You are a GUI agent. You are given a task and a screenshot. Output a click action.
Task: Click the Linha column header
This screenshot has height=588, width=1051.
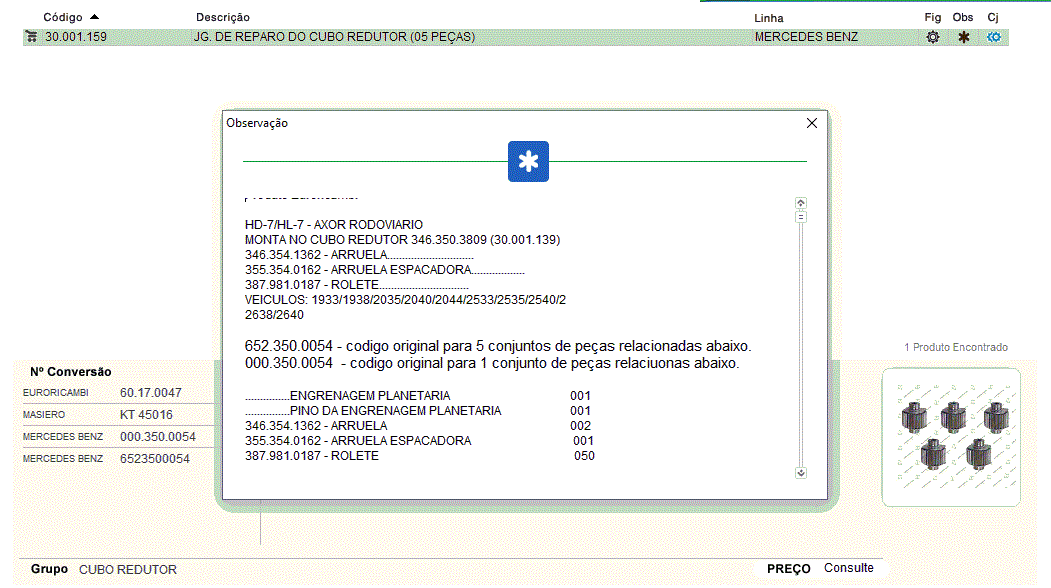click(768, 18)
